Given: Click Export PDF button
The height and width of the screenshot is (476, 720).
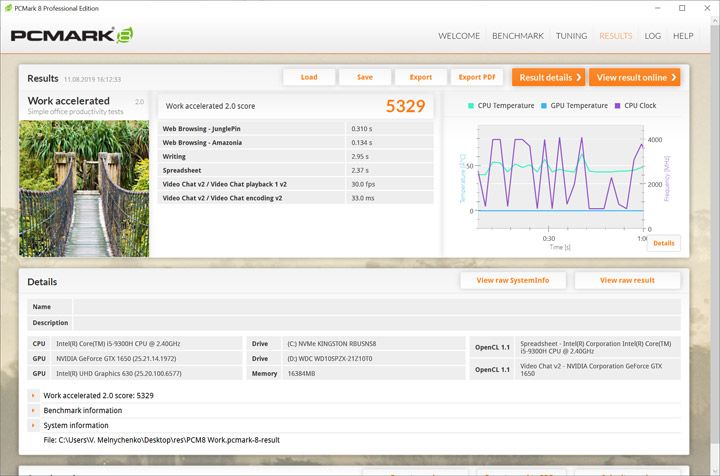Looking at the screenshot, I should pyautogui.click(x=477, y=77).
